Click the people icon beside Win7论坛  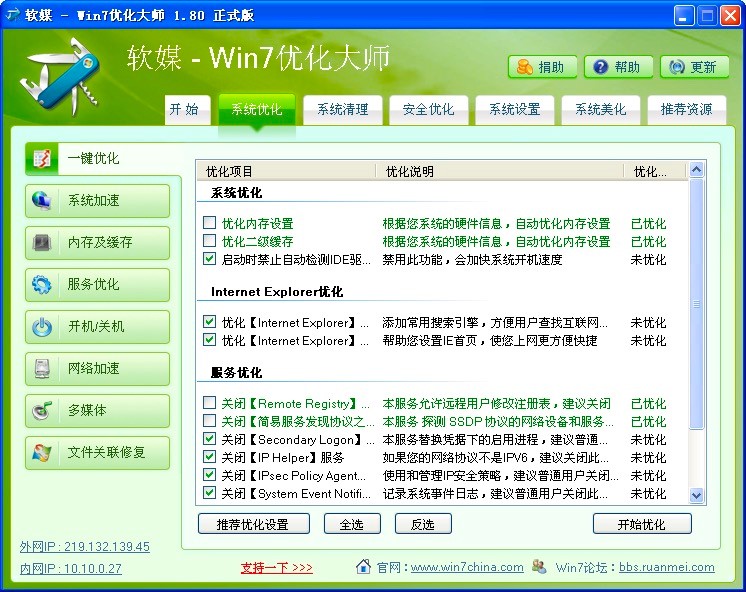(539, 566)
